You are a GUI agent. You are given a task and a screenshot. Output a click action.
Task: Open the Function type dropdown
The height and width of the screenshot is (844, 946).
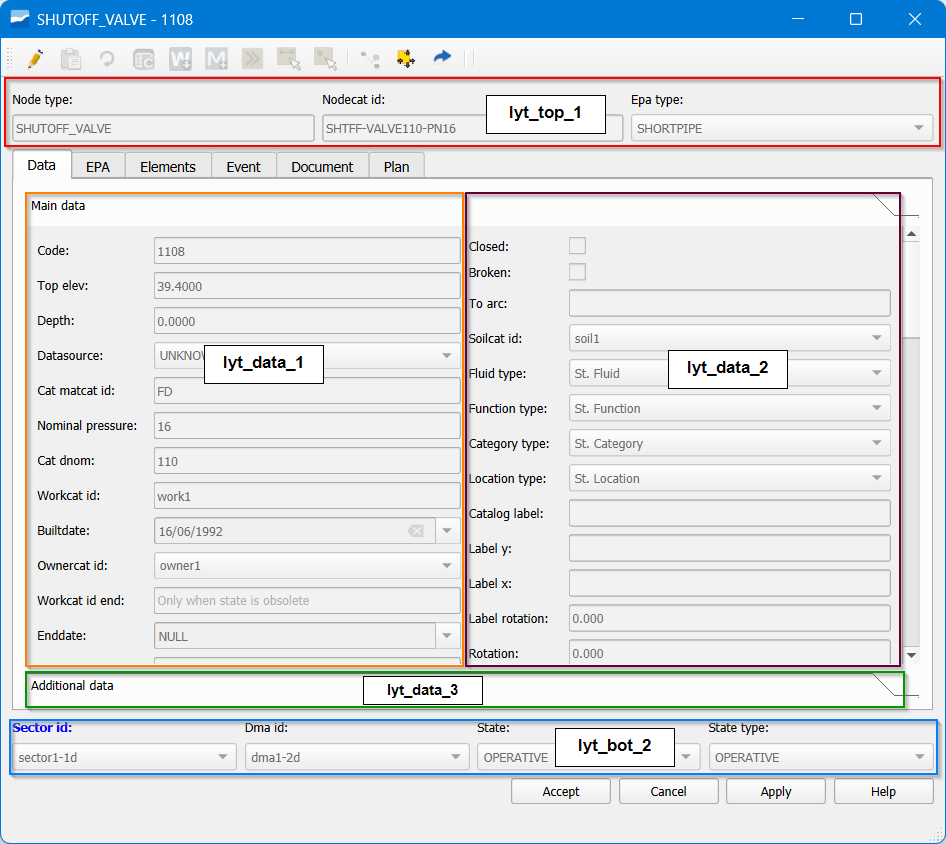pos(729,408)
